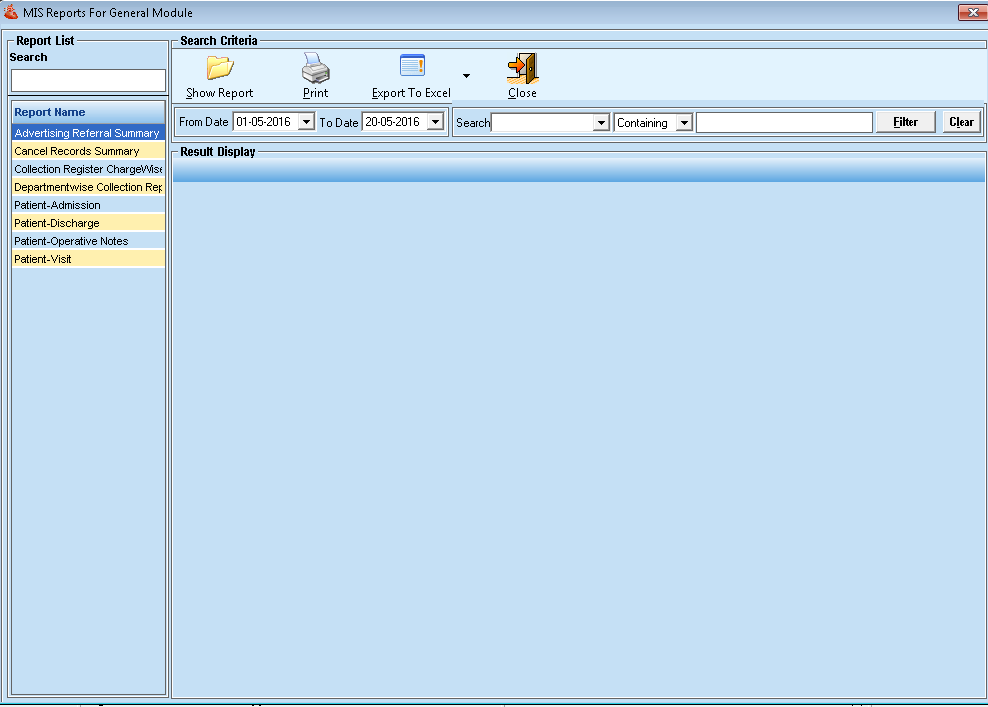Select the Export To Excel icon
988x707 pixels.
412,65
